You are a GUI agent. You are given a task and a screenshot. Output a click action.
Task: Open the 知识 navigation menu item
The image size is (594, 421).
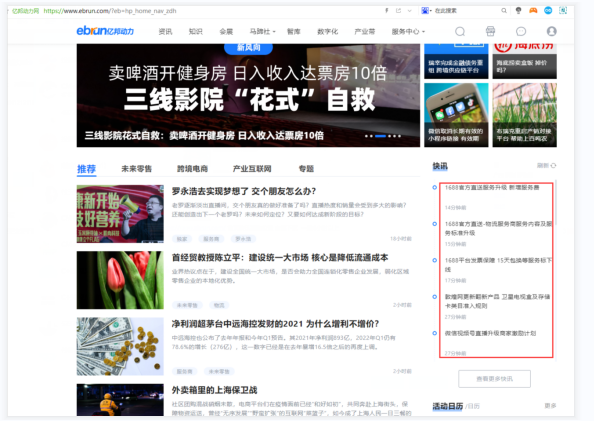point(195,31)
